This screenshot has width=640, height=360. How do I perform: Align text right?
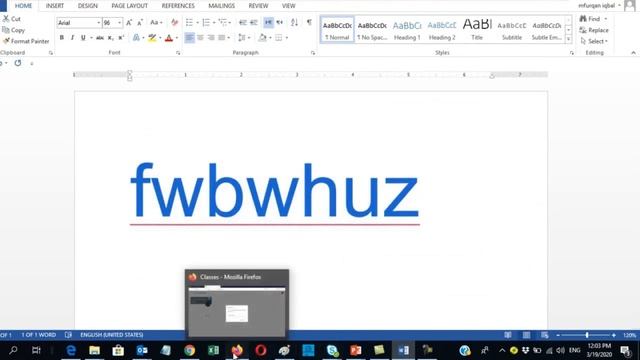tap(211, 38)
